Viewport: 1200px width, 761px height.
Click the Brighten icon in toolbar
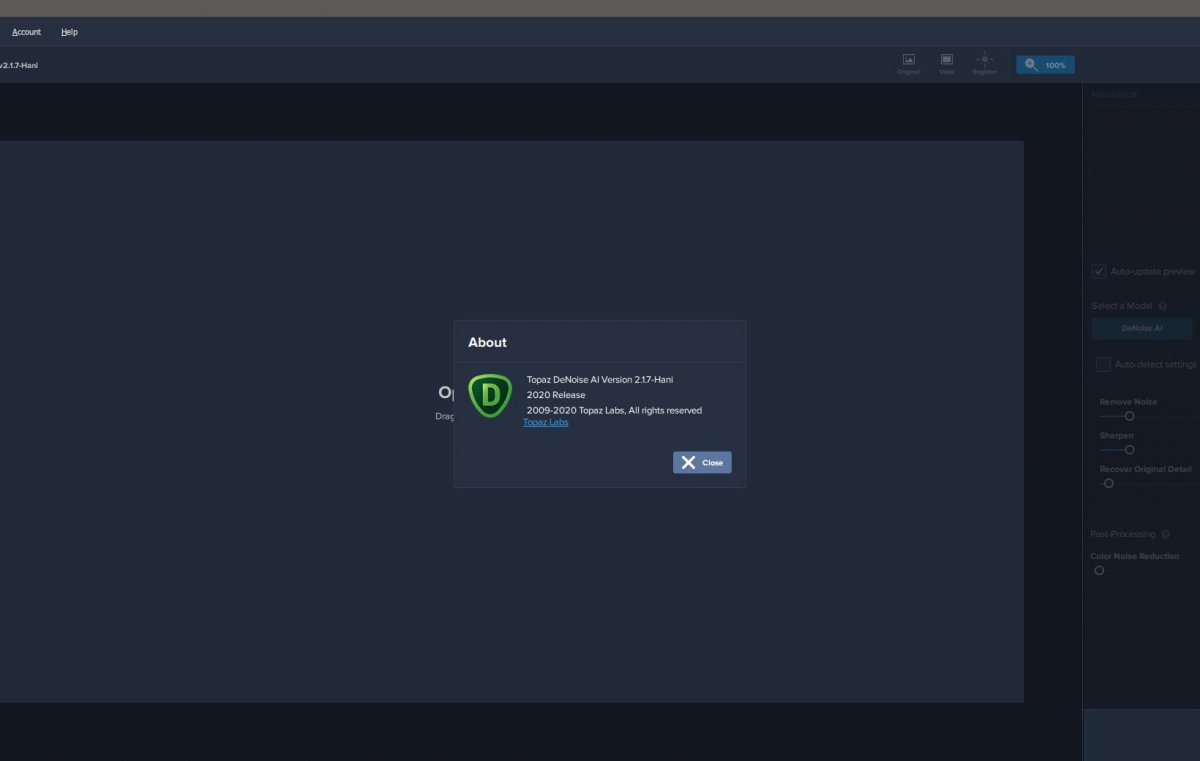tap(984, 64)
